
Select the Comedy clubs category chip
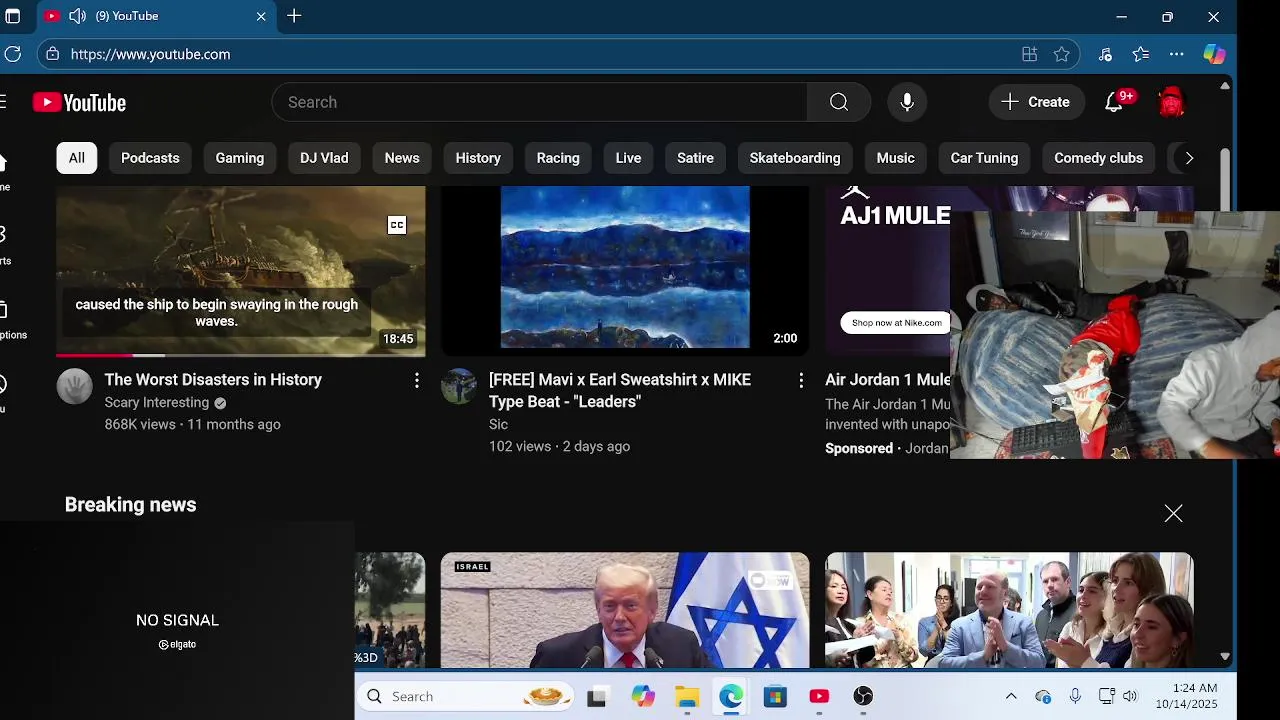pyautogui.click(x=1098, y=158)
